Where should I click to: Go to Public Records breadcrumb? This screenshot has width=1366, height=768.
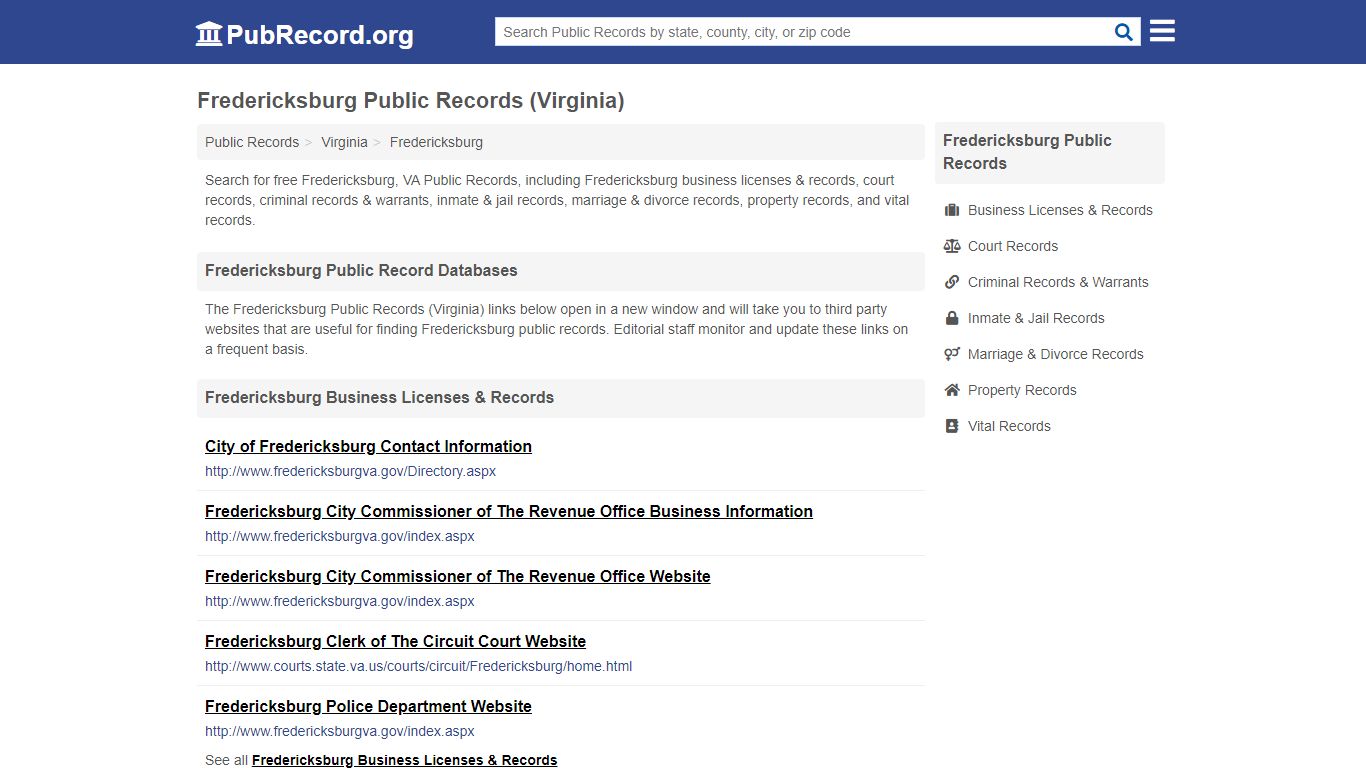click(252, 142)
